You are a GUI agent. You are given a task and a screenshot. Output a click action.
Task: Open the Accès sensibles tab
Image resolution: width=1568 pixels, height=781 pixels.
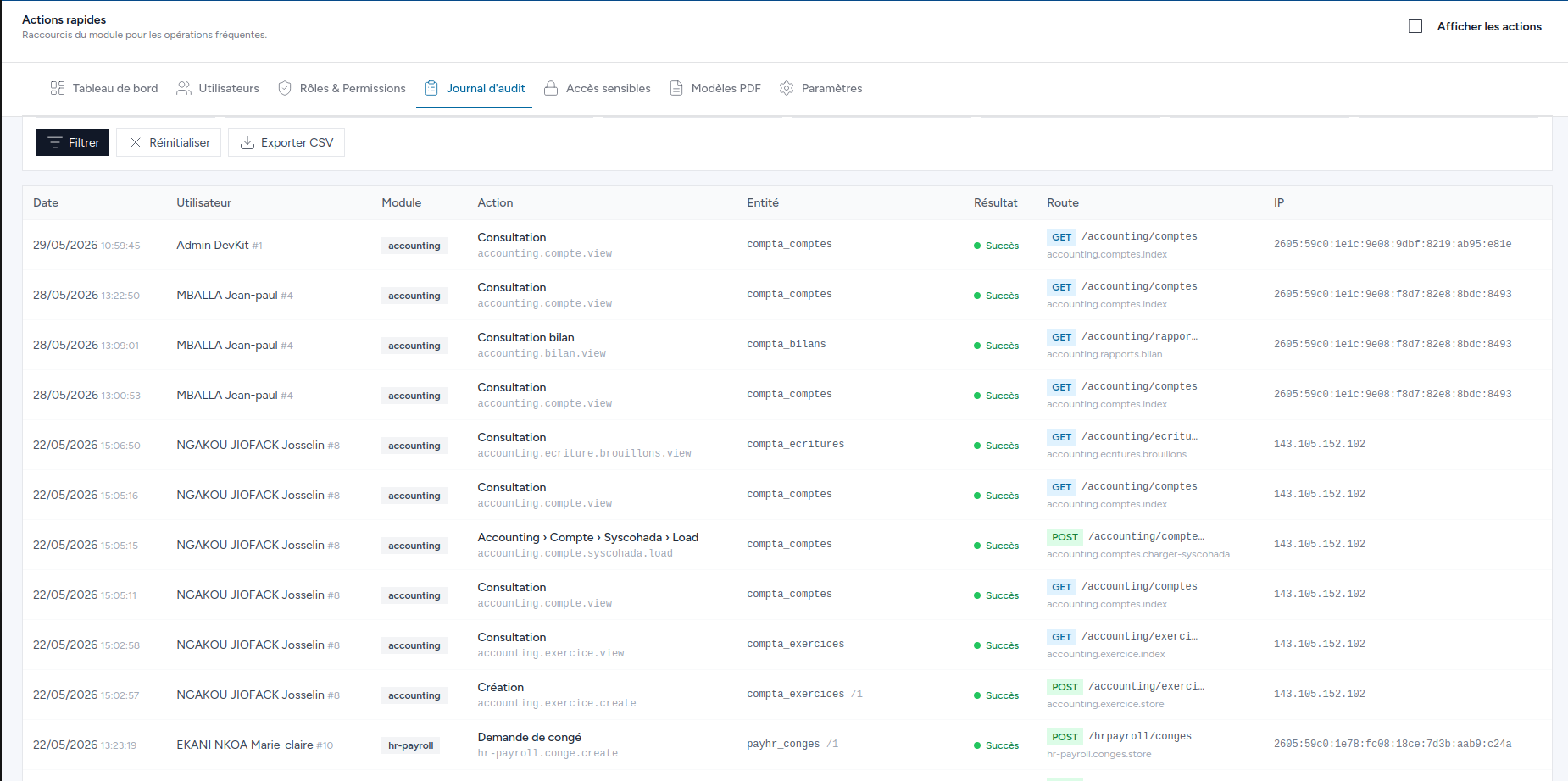[x=598, y=88]
